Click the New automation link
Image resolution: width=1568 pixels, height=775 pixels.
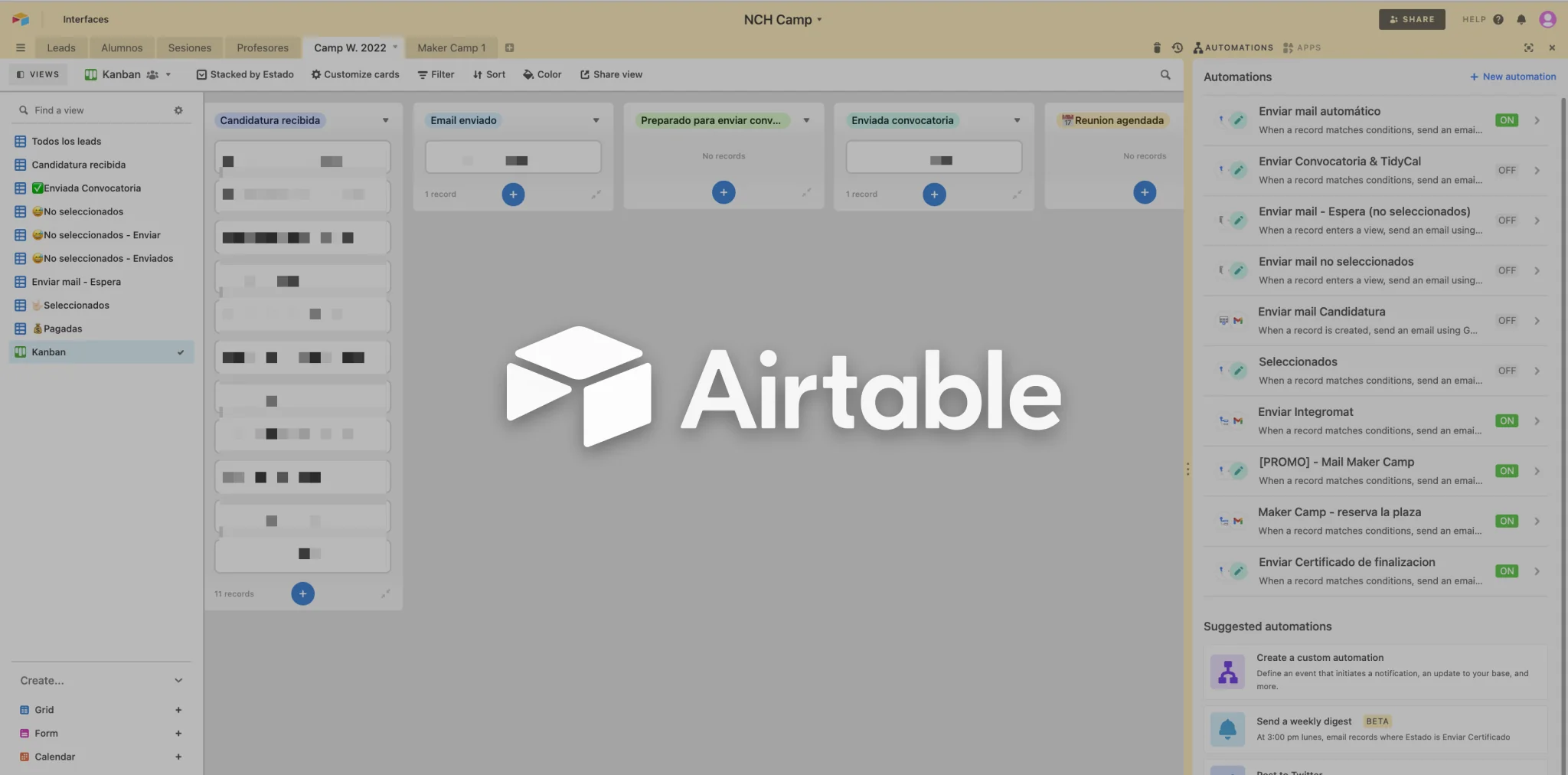[x=1513, y=77]
